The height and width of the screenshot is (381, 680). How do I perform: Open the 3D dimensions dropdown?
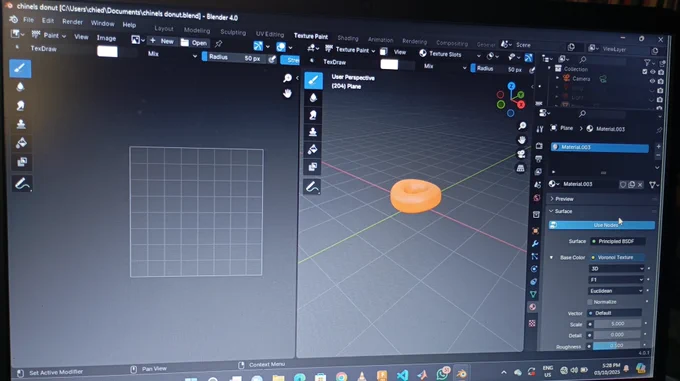616,269
